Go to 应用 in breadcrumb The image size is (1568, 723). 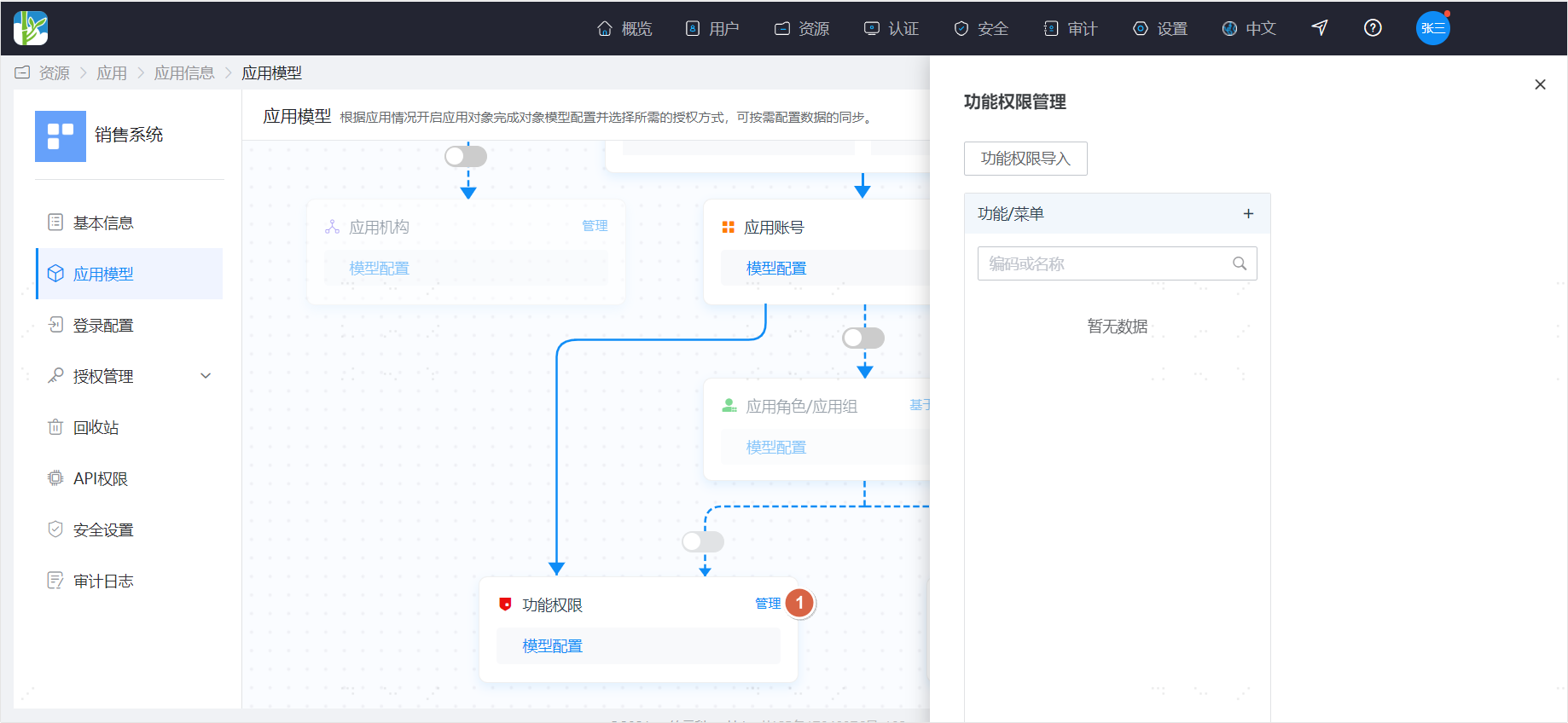(x=112, y=73)
